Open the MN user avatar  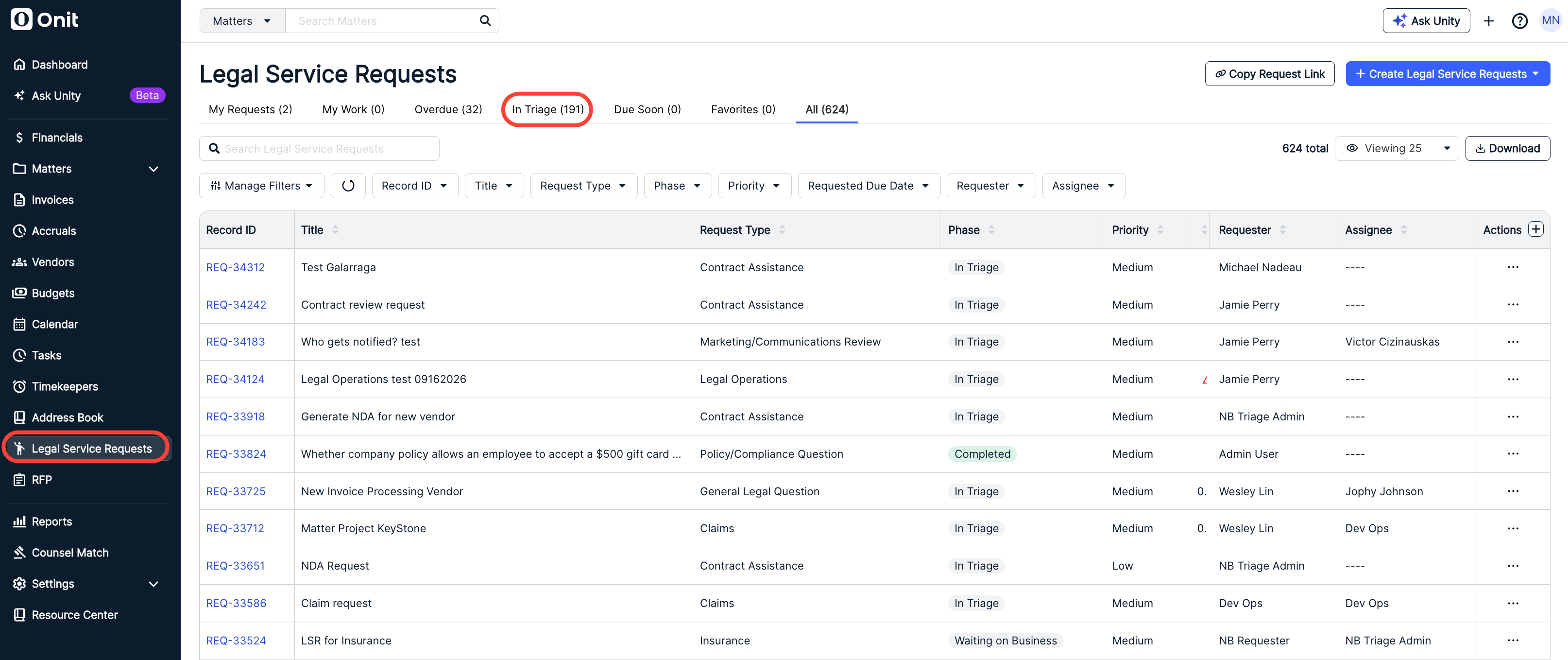point(1550,21)
